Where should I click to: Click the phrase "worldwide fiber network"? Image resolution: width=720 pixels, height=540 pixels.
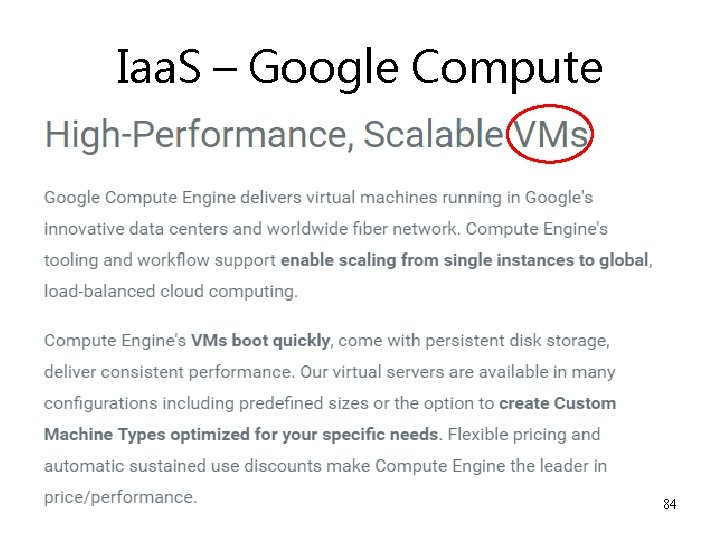pos(362,229)
